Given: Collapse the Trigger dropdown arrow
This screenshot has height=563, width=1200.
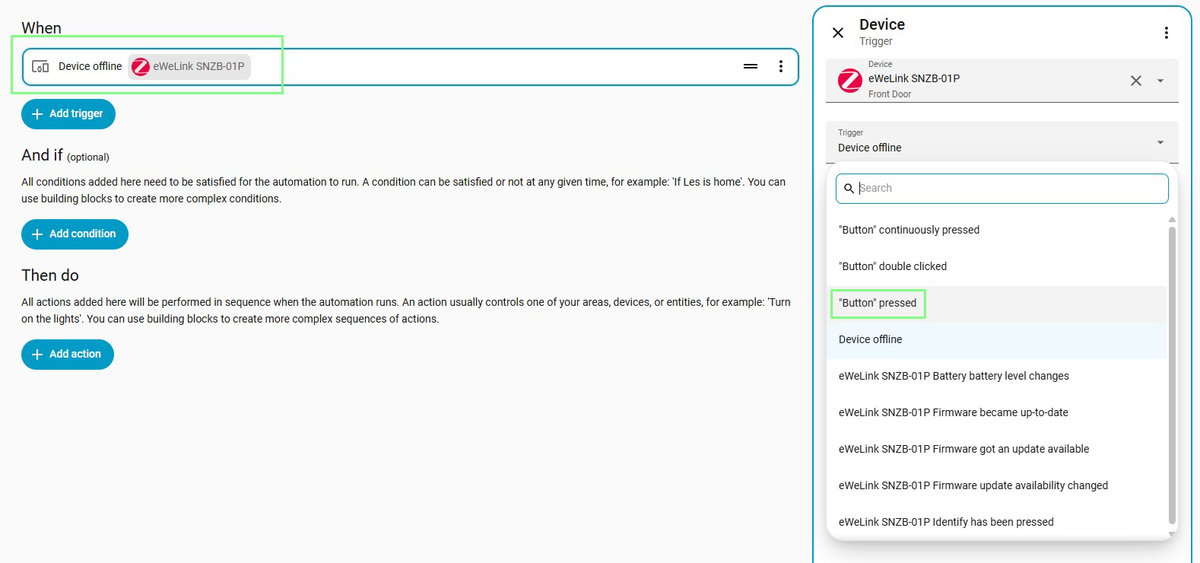Looking at the screenshot, I should coord(1160,142).
